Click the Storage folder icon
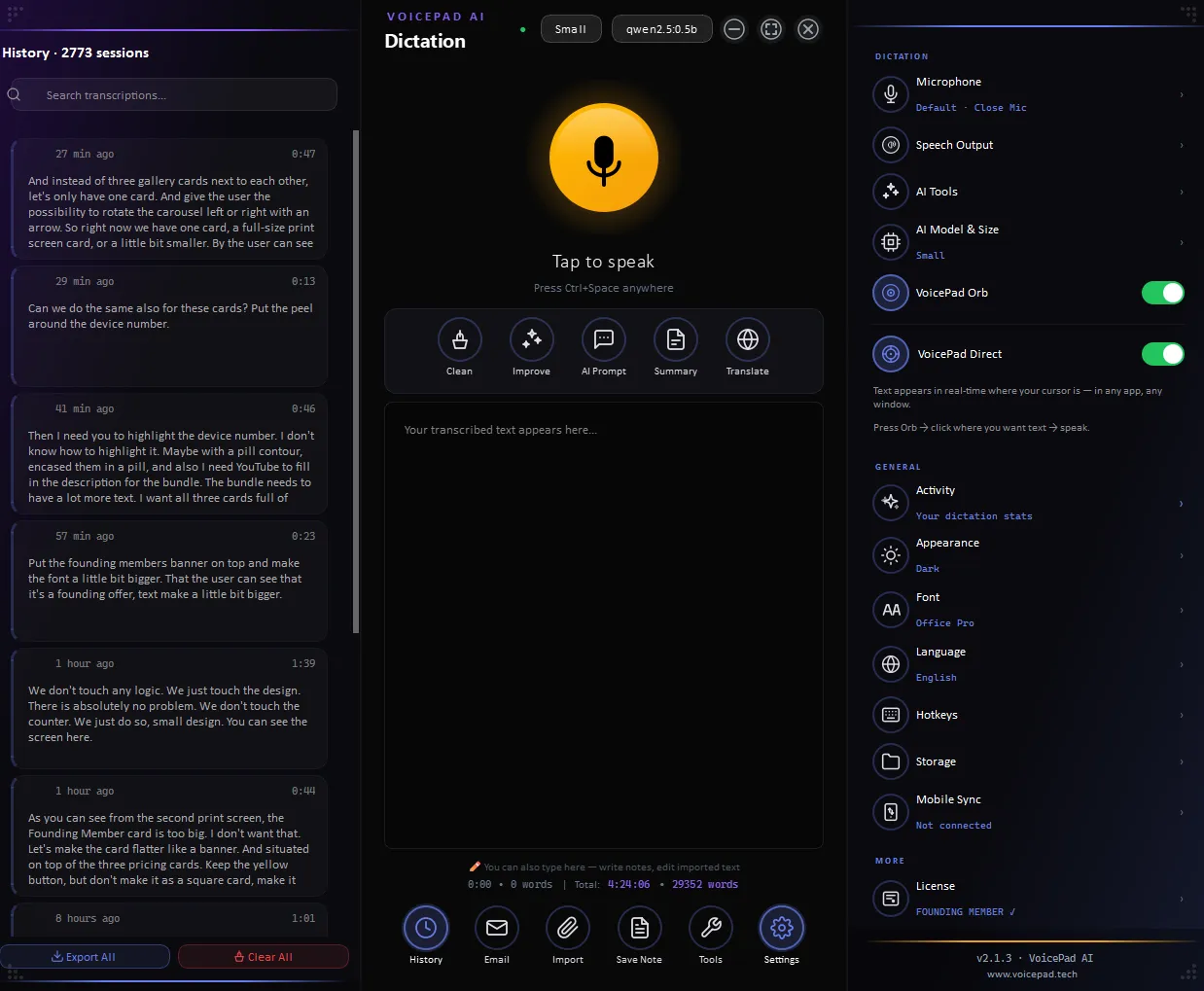Image resolution: width=1204 pixels, height=991 pixels. 890,761
